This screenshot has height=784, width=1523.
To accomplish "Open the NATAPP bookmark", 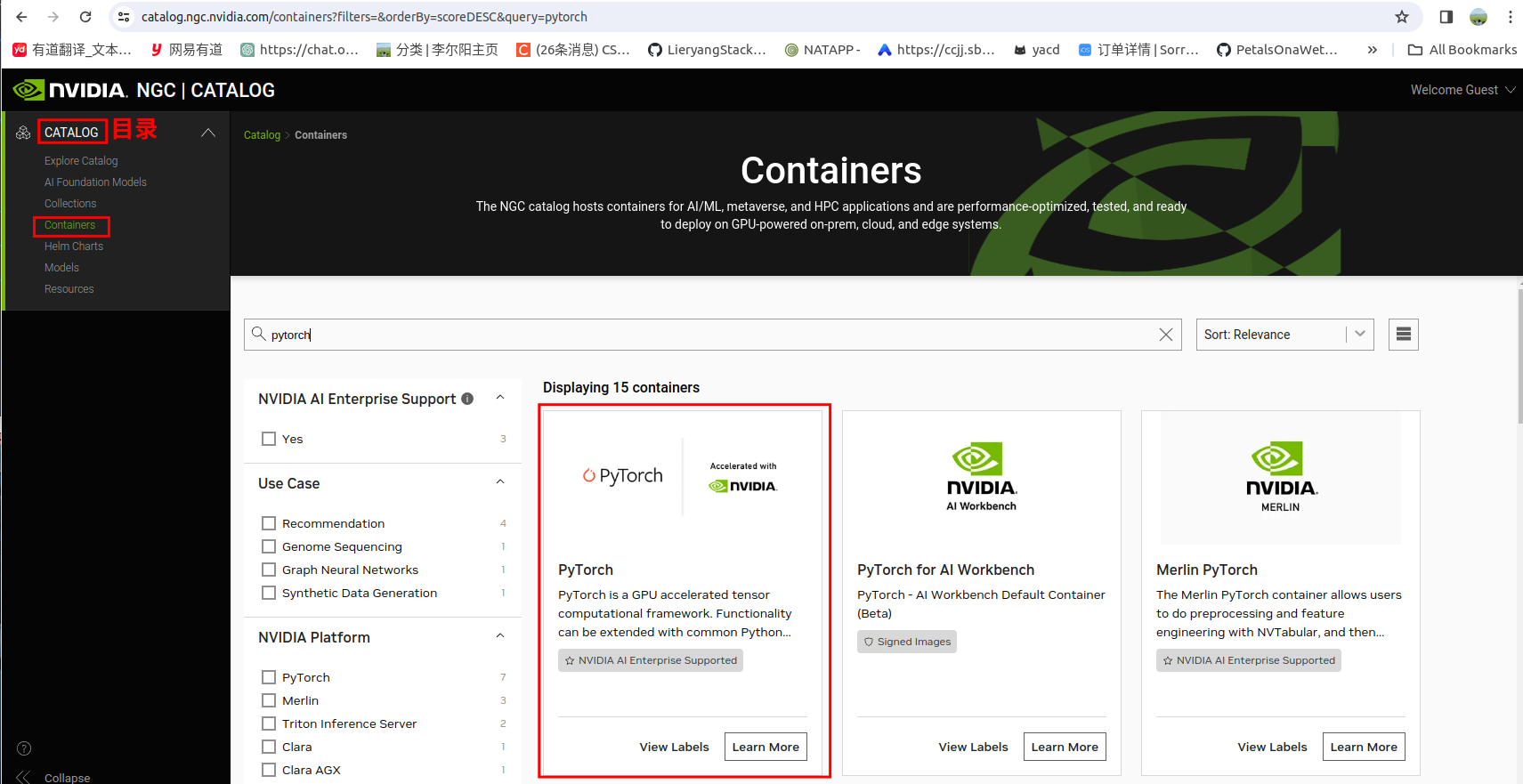I will click(x=822, y=50).
